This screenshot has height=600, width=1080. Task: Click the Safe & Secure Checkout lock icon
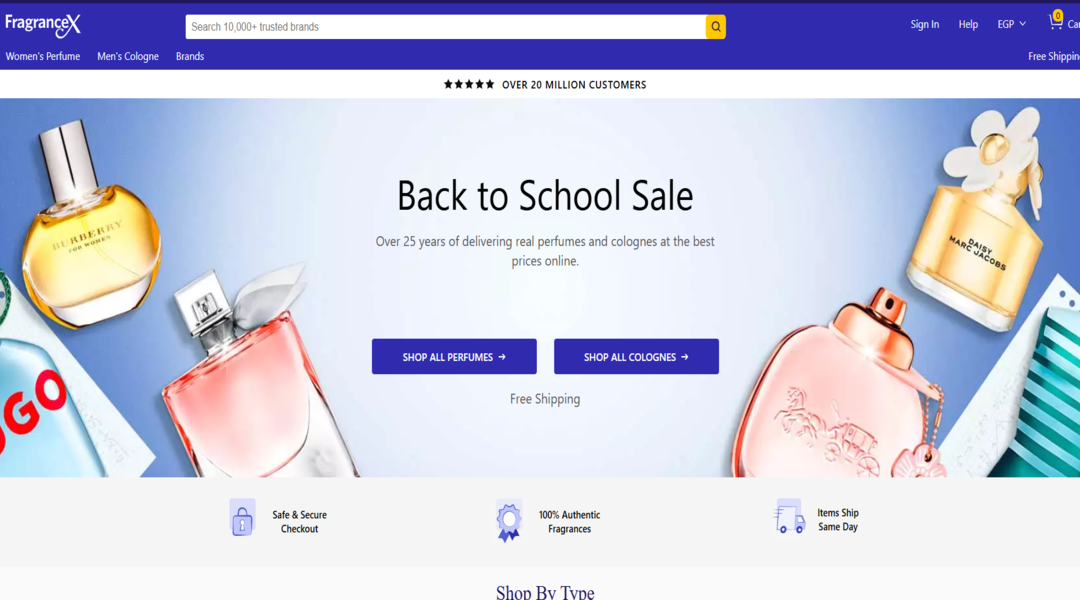click(242, 517)
